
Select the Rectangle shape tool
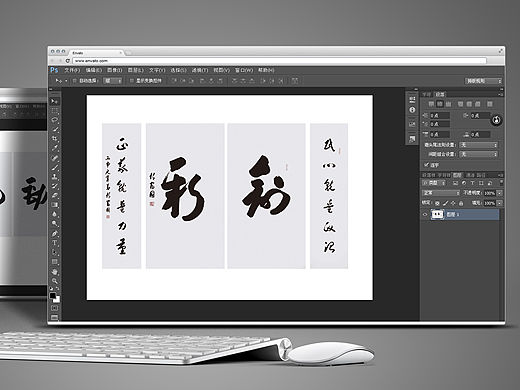coord(54,262)
